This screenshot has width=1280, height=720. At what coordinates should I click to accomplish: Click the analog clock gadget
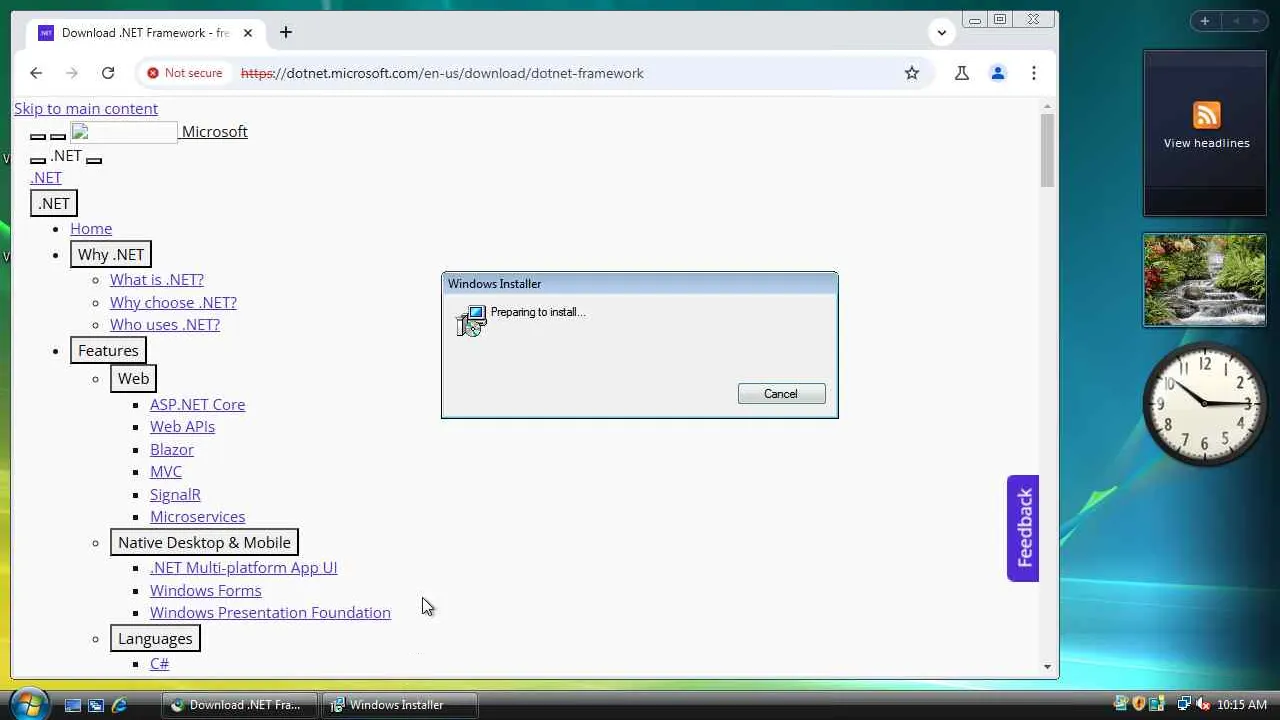click(1205, 404)
